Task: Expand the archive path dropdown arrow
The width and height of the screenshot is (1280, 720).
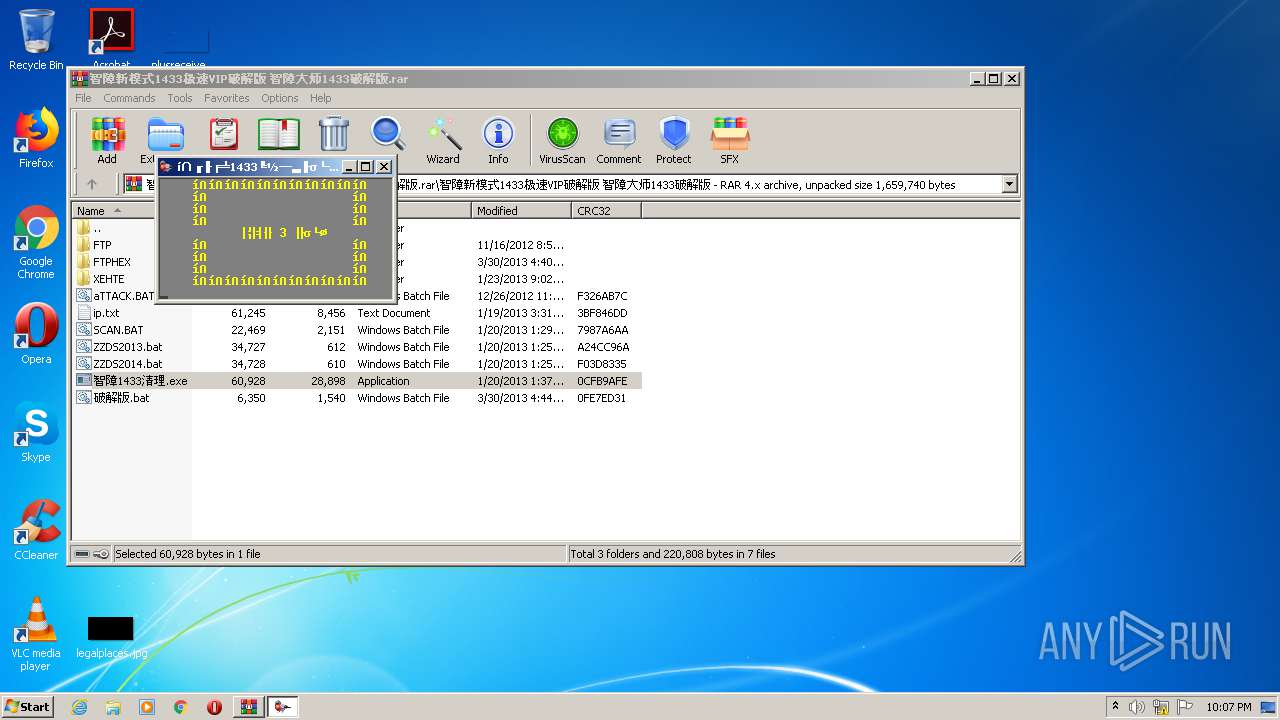Action: pos(1009,184)
